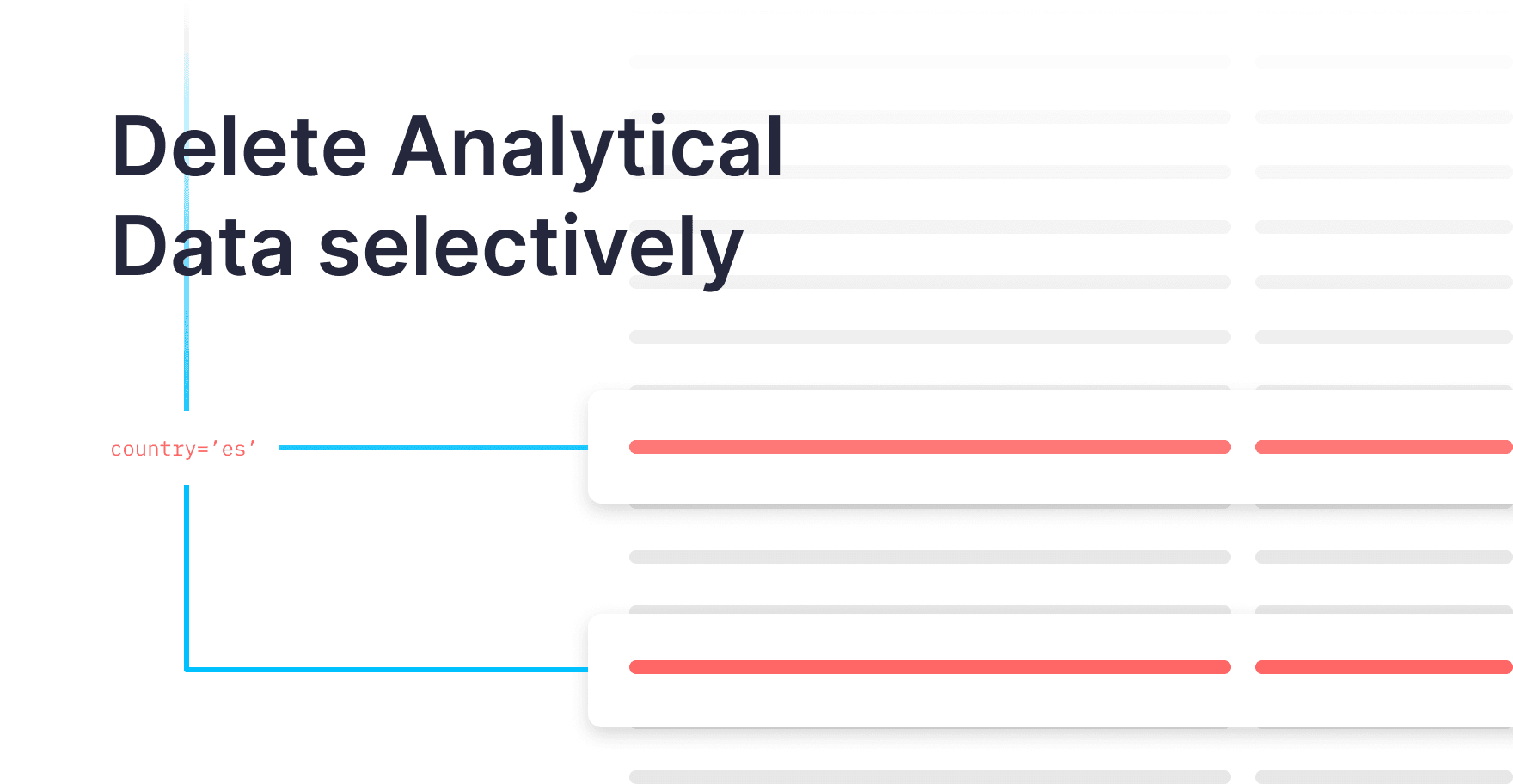The height and width of the screenshot is (784, 1513).
Task: Click the short red bar in upper highlighted row
Action: (1382, 447)
